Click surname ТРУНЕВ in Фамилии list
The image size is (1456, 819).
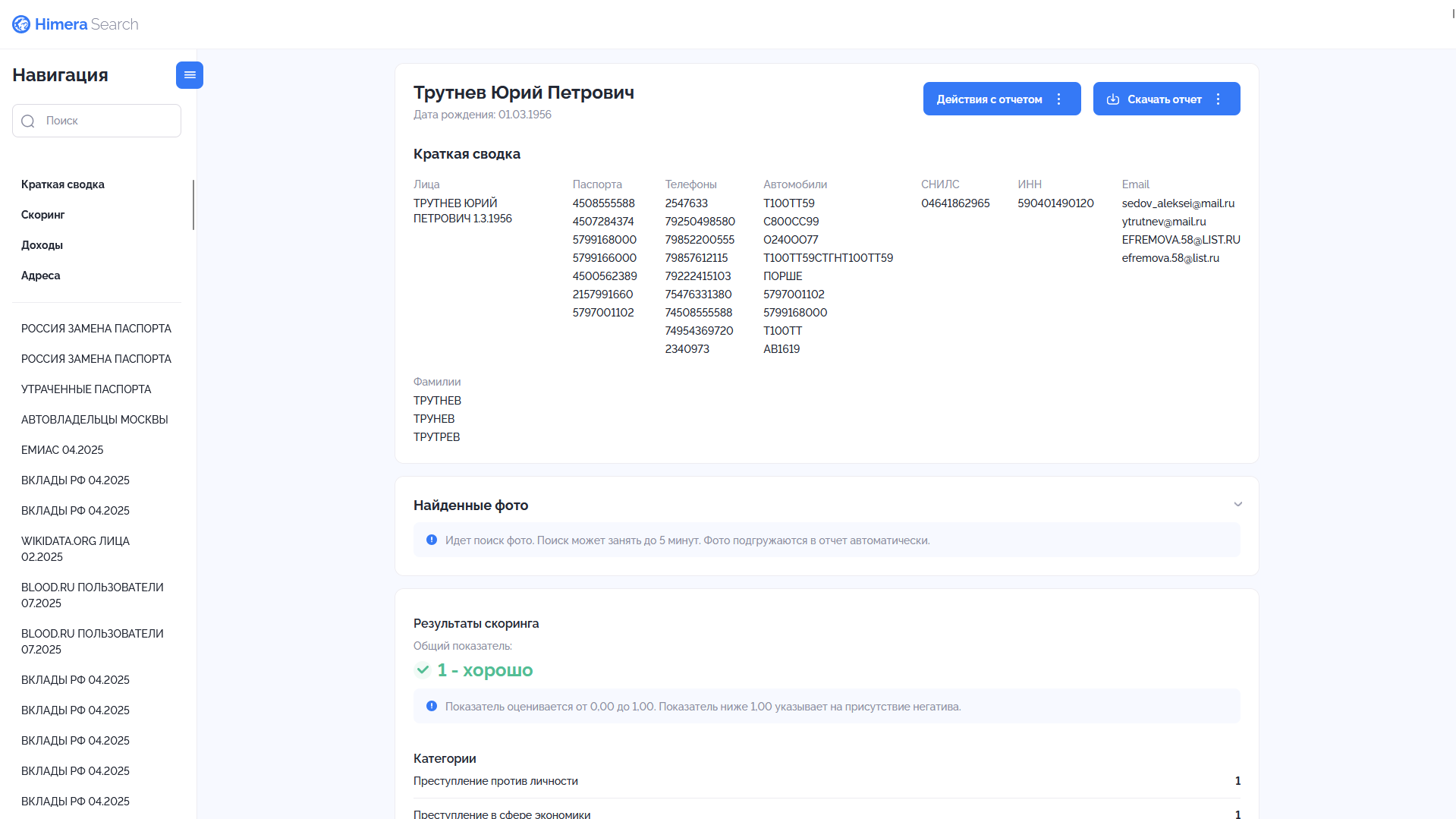click(x=434, y=419)
